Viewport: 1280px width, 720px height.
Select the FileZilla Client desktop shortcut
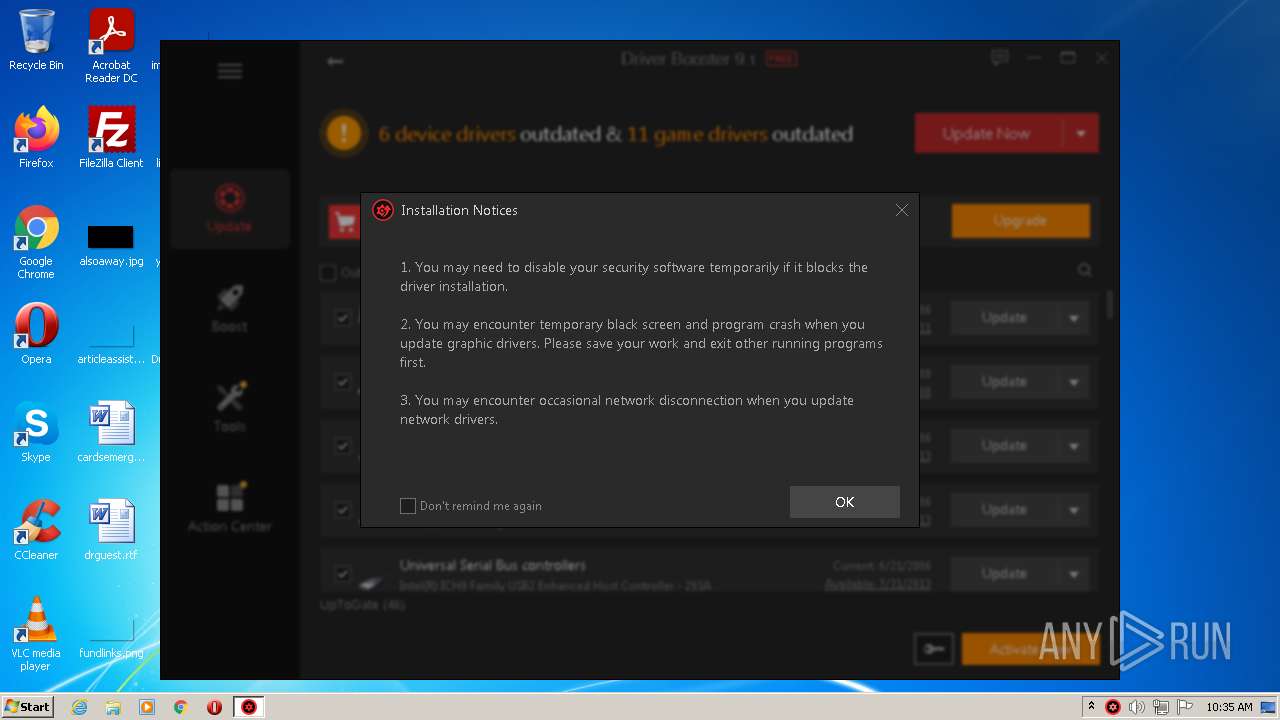(111, 138)
